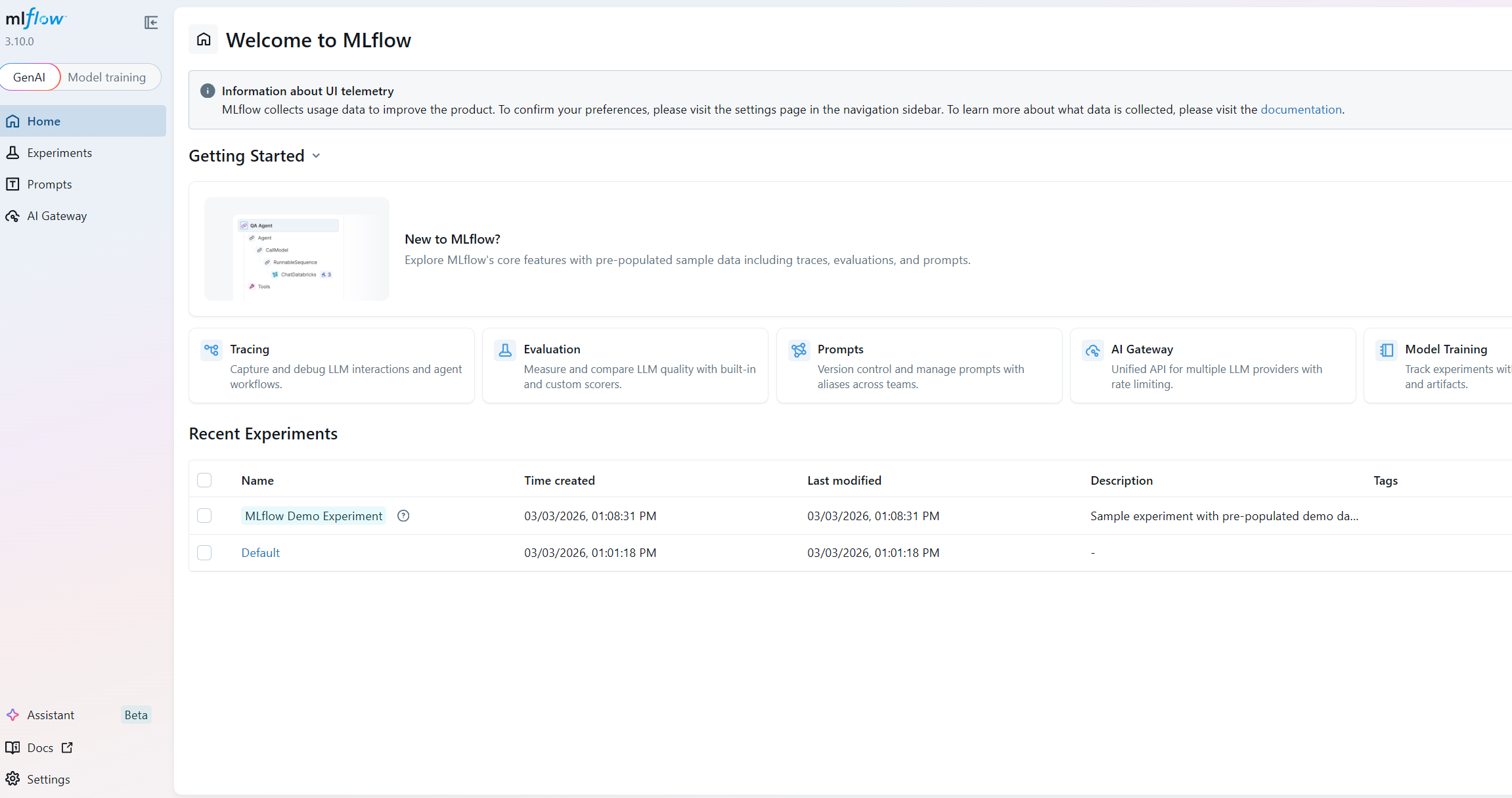Click the Information about UI telemetry title
This screenshot has width=1512, height=798.
click(x=308, y=91)
